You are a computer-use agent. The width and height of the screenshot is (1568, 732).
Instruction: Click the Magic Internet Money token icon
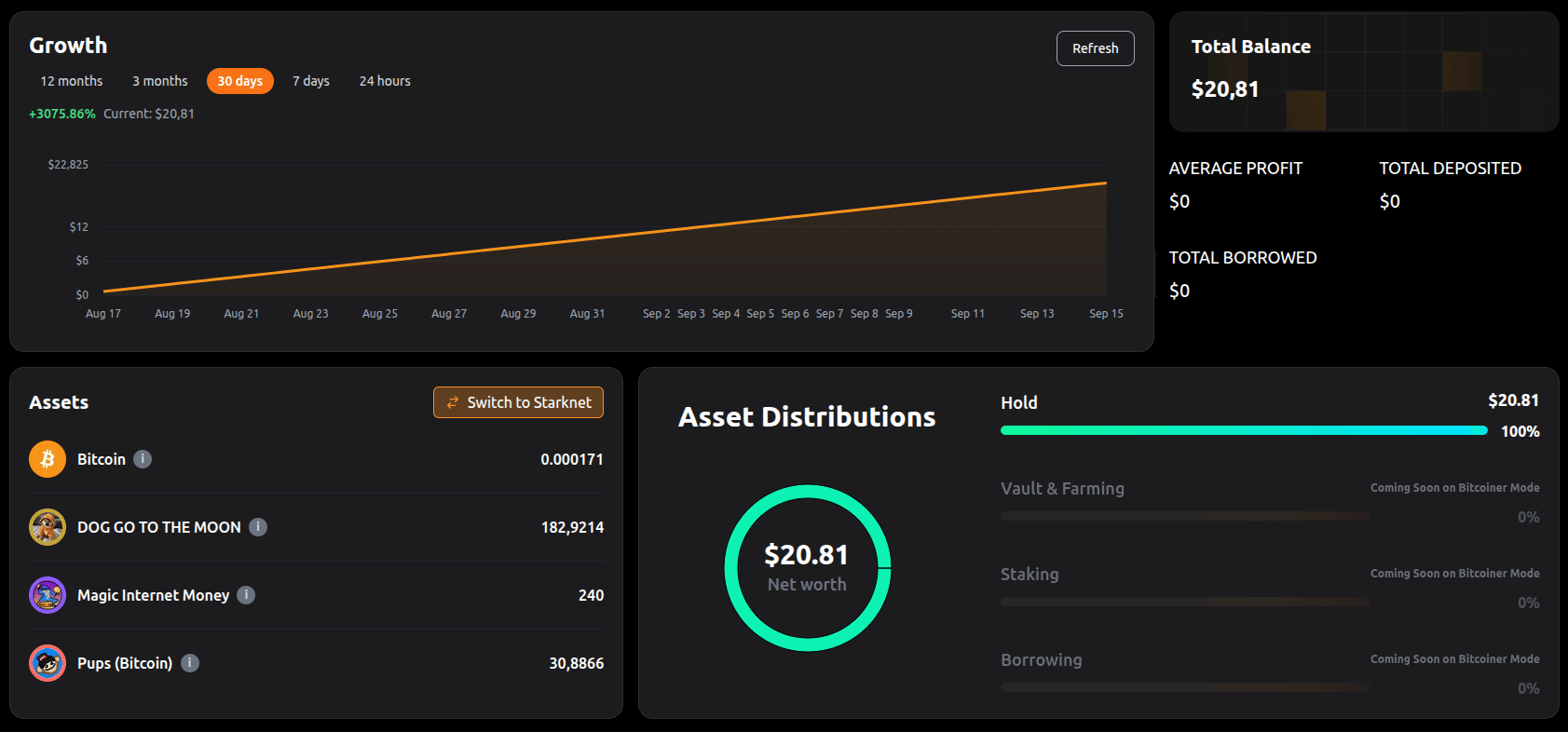coord(48,595)
